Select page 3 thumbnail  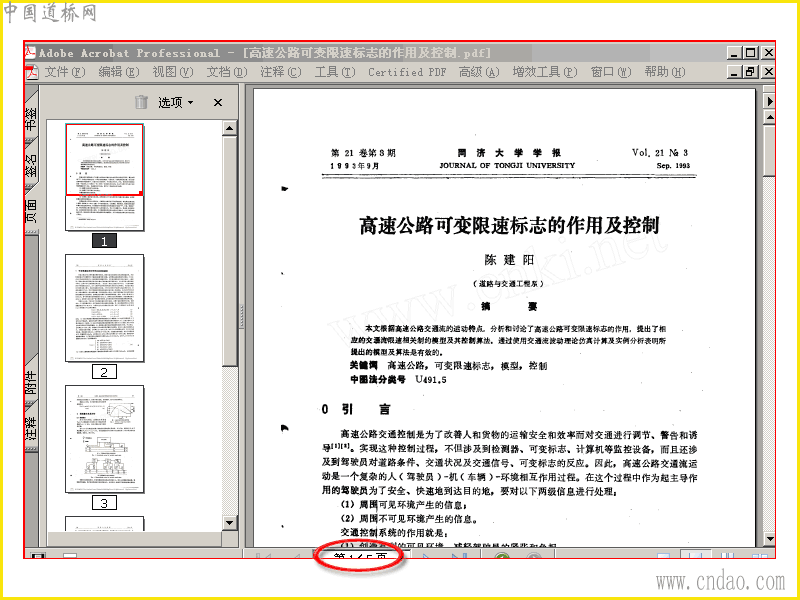coord(105,439)
